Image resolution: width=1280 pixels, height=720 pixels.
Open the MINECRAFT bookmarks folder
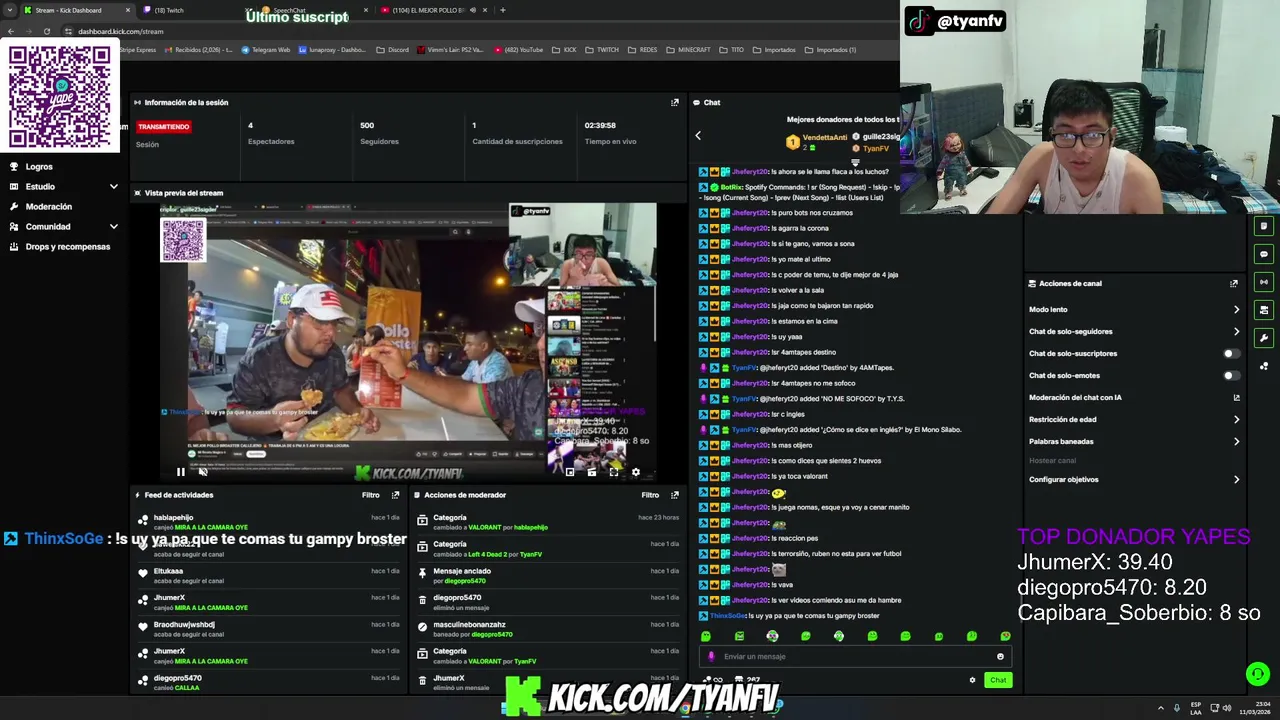click(689, 49)
